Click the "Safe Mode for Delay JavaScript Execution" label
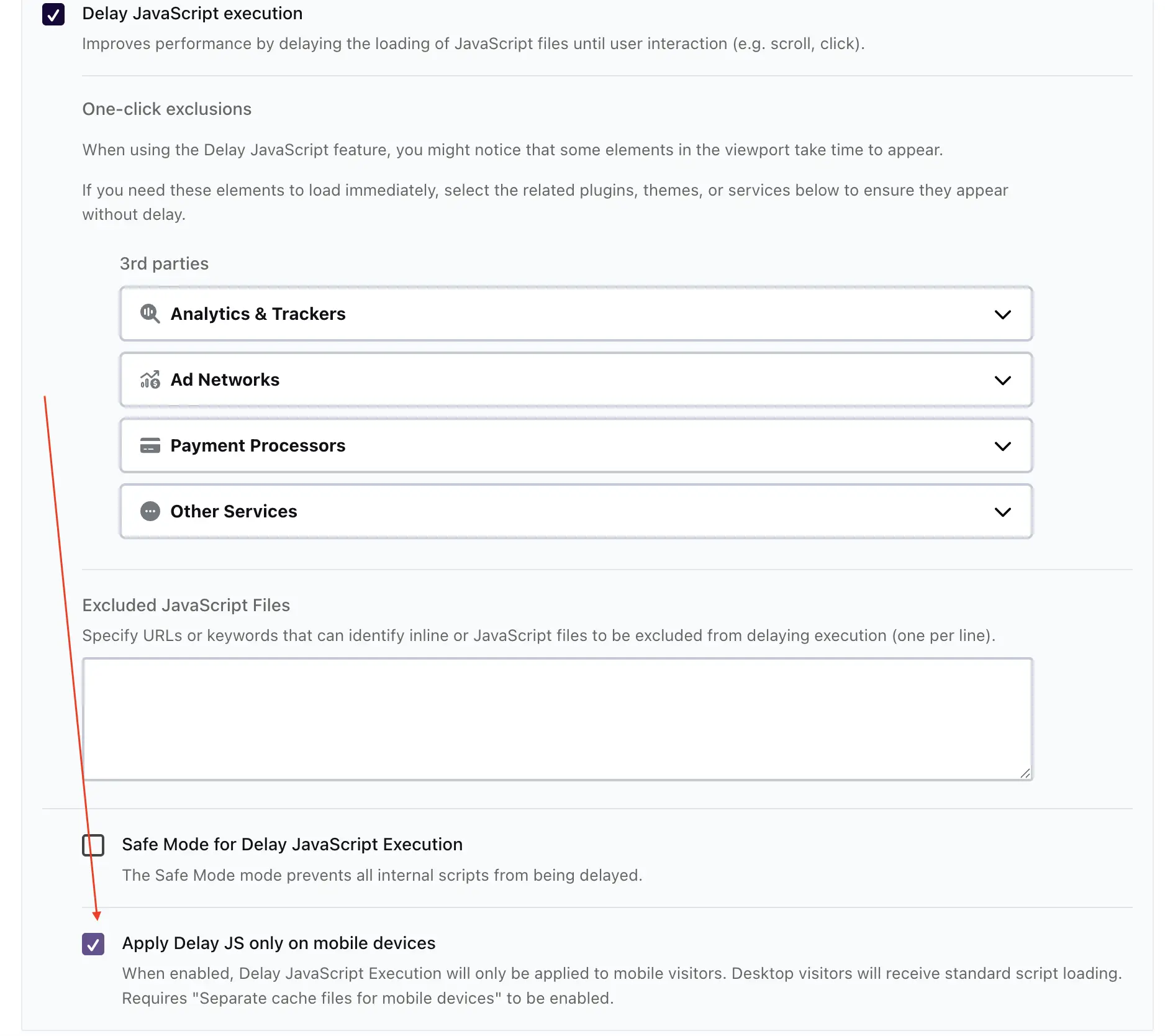Image resolution: width=1165 pixels, height=1036 pixels. pos(292,844)
